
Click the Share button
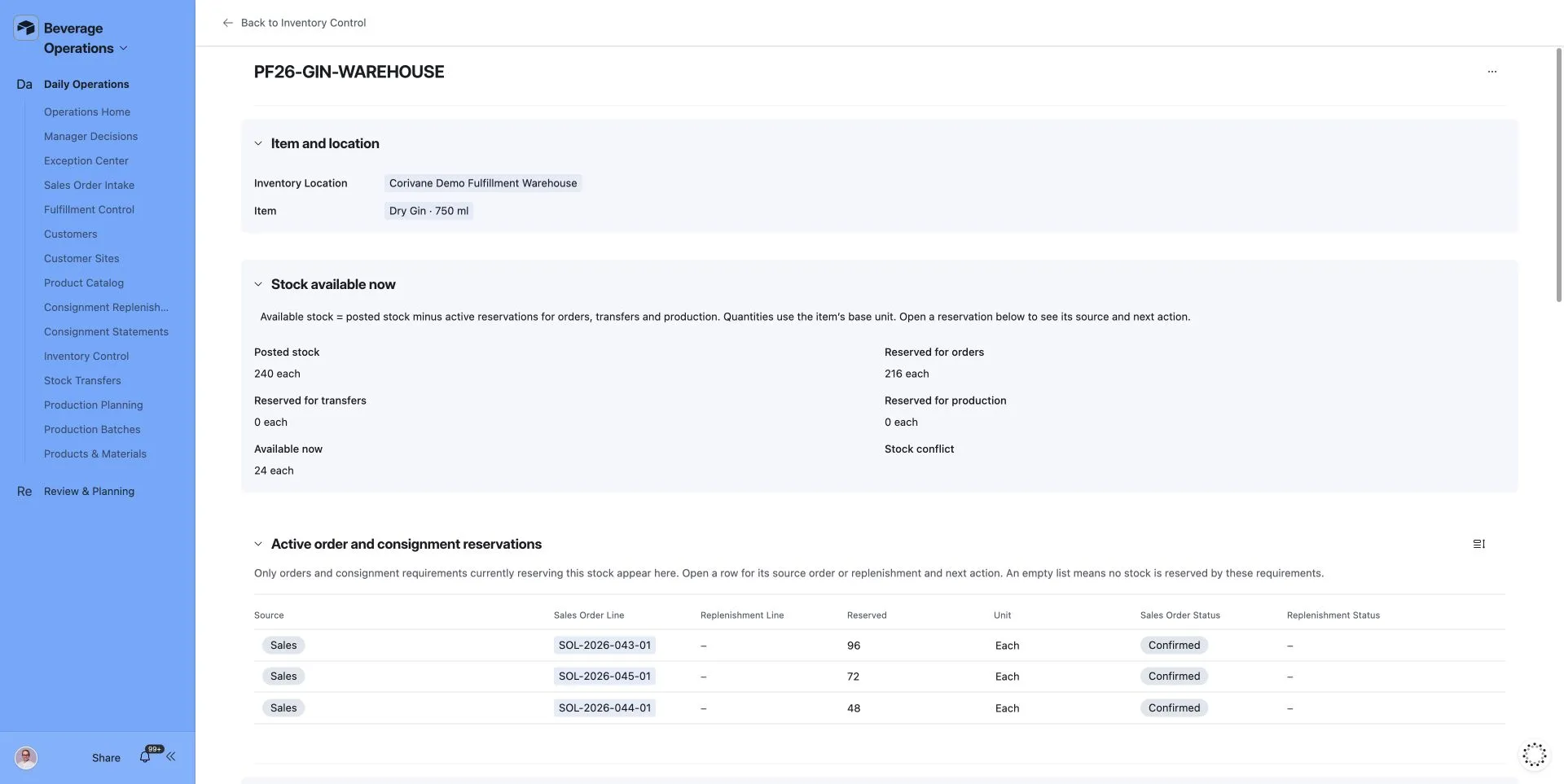[106, 758]
